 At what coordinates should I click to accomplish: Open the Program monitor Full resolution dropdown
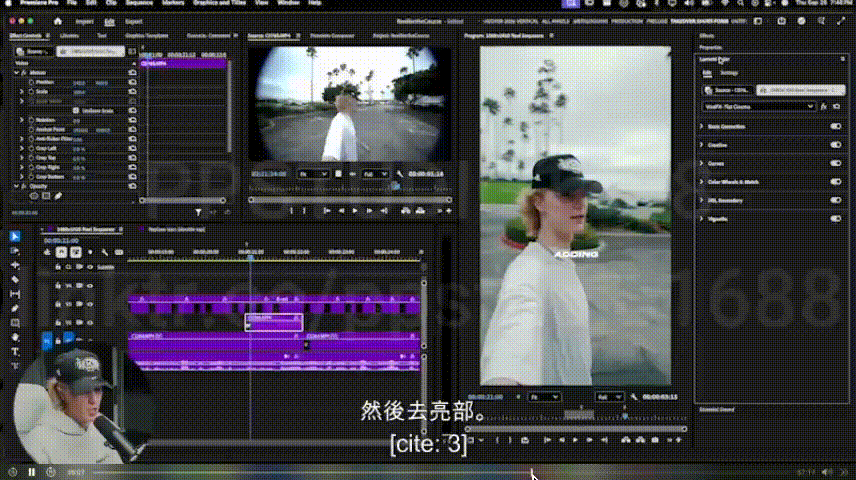pos(609,397)
